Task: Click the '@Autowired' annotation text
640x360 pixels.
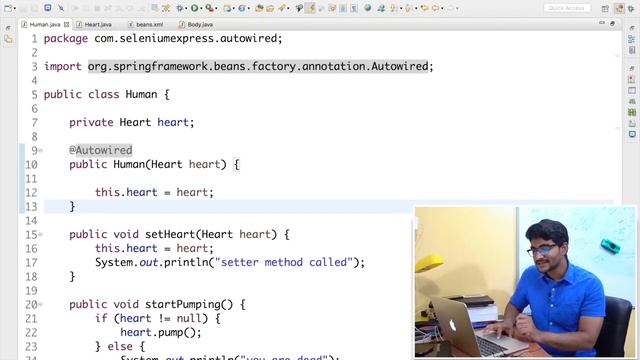Action: 100,150
